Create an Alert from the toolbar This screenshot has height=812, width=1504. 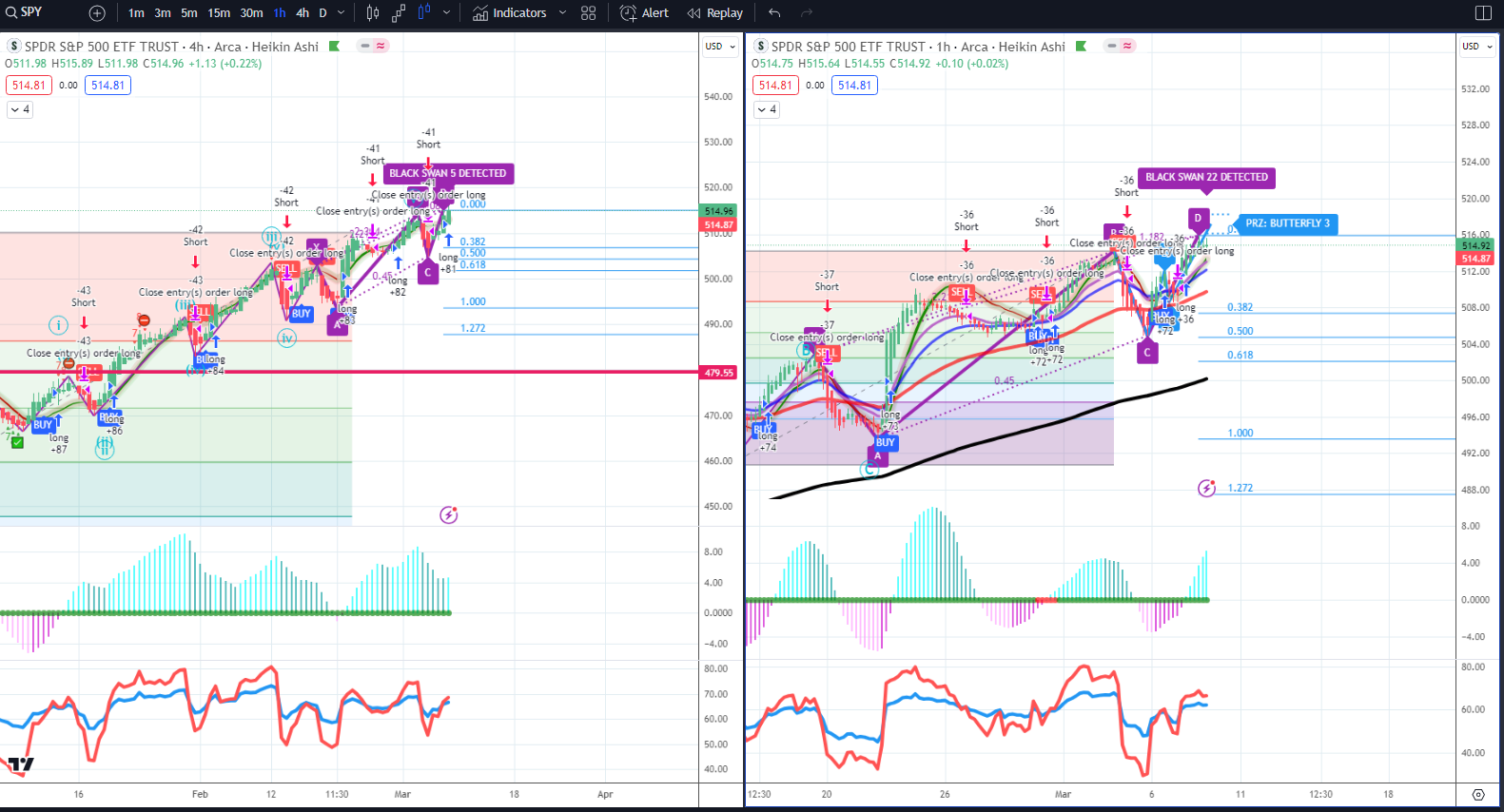tap(644, 13)
